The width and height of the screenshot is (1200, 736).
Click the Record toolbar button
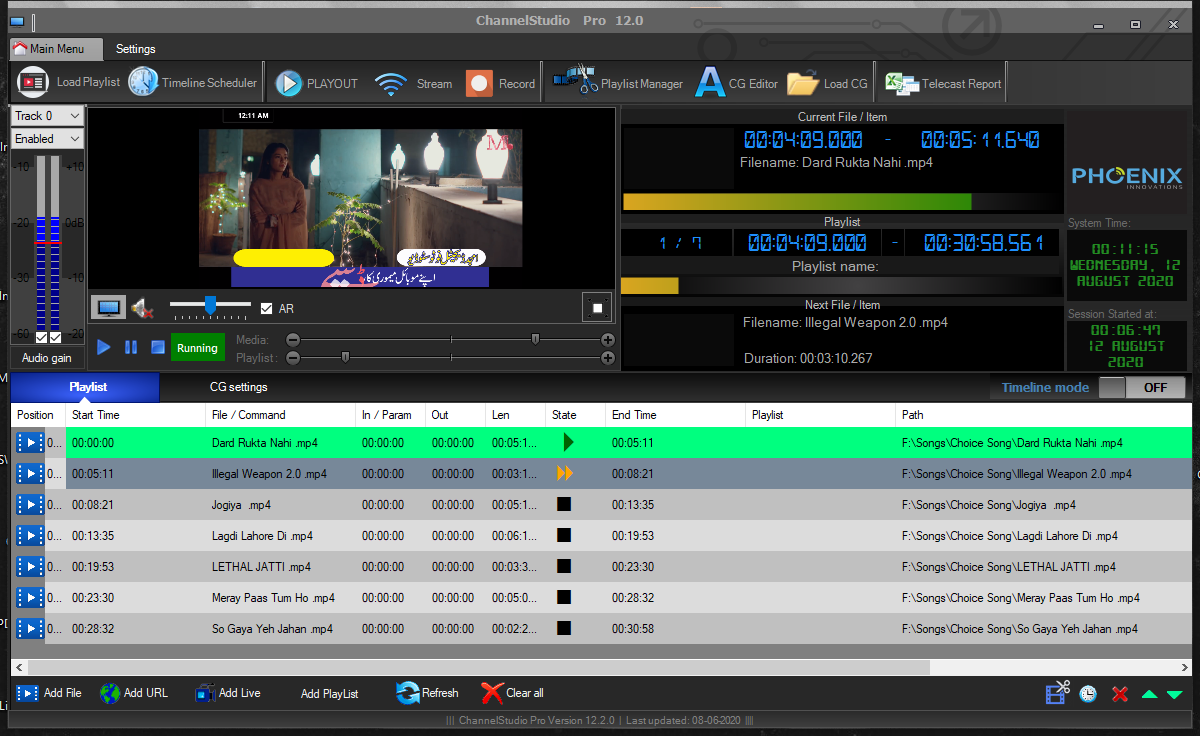click(x=500, y=84)
